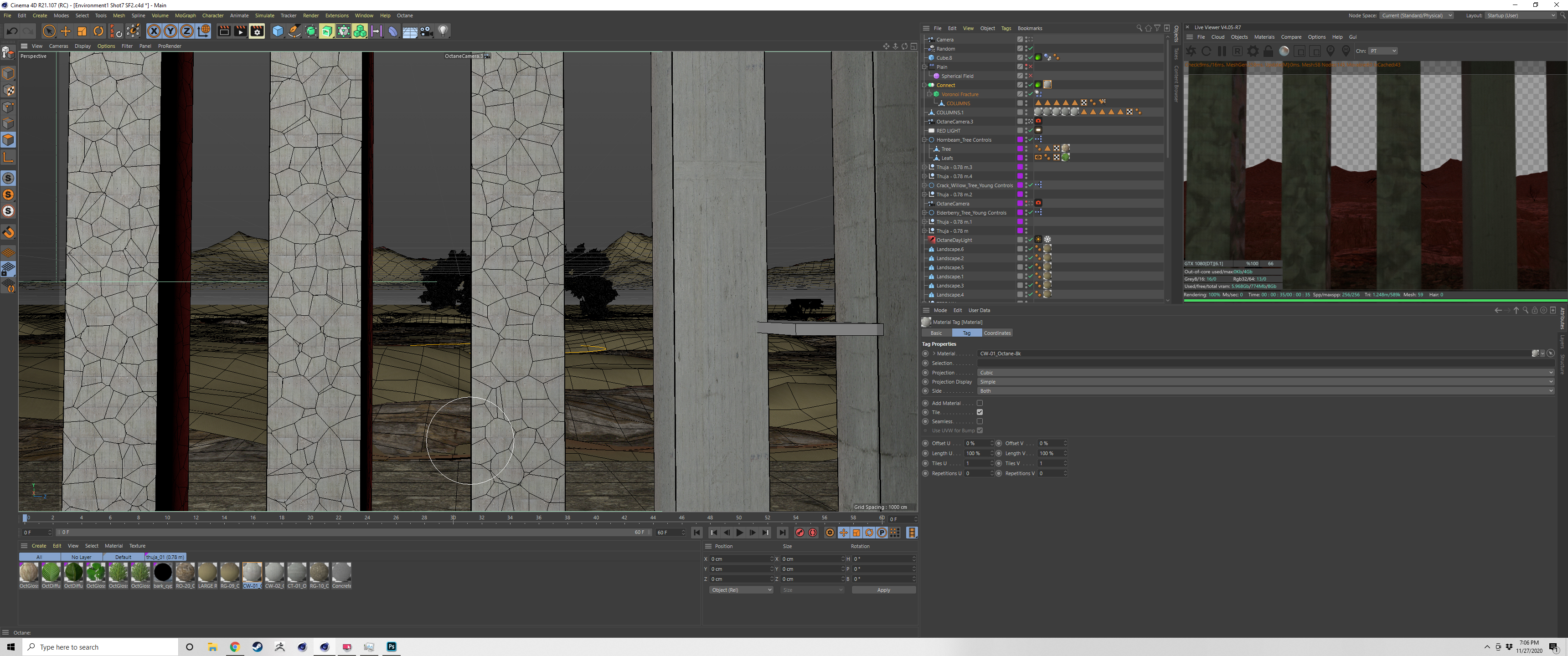Click the light bulb Light object icon
Screen dimensions: 1568x656
tap(443, 31)
